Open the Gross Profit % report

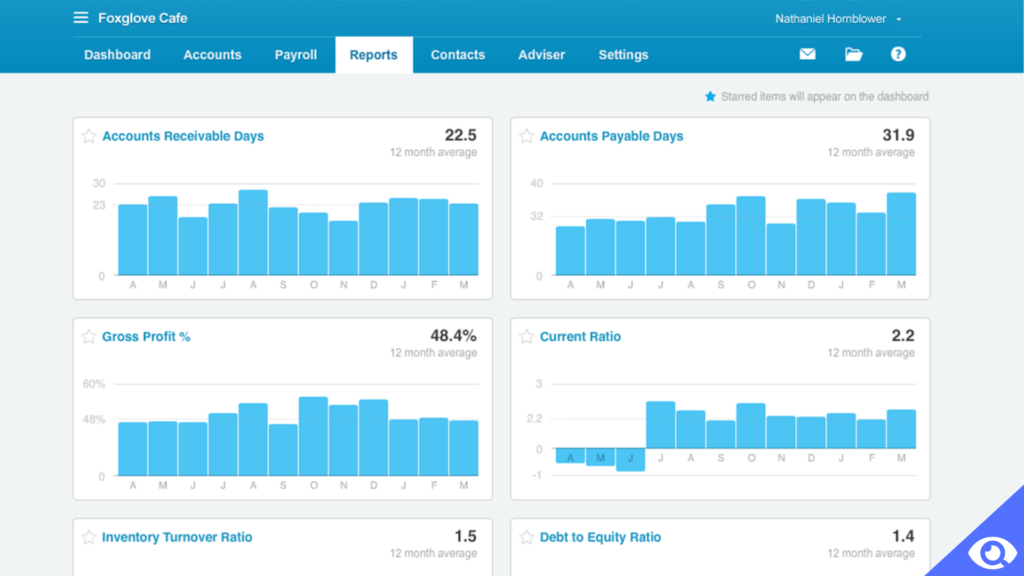pos(148,337)
